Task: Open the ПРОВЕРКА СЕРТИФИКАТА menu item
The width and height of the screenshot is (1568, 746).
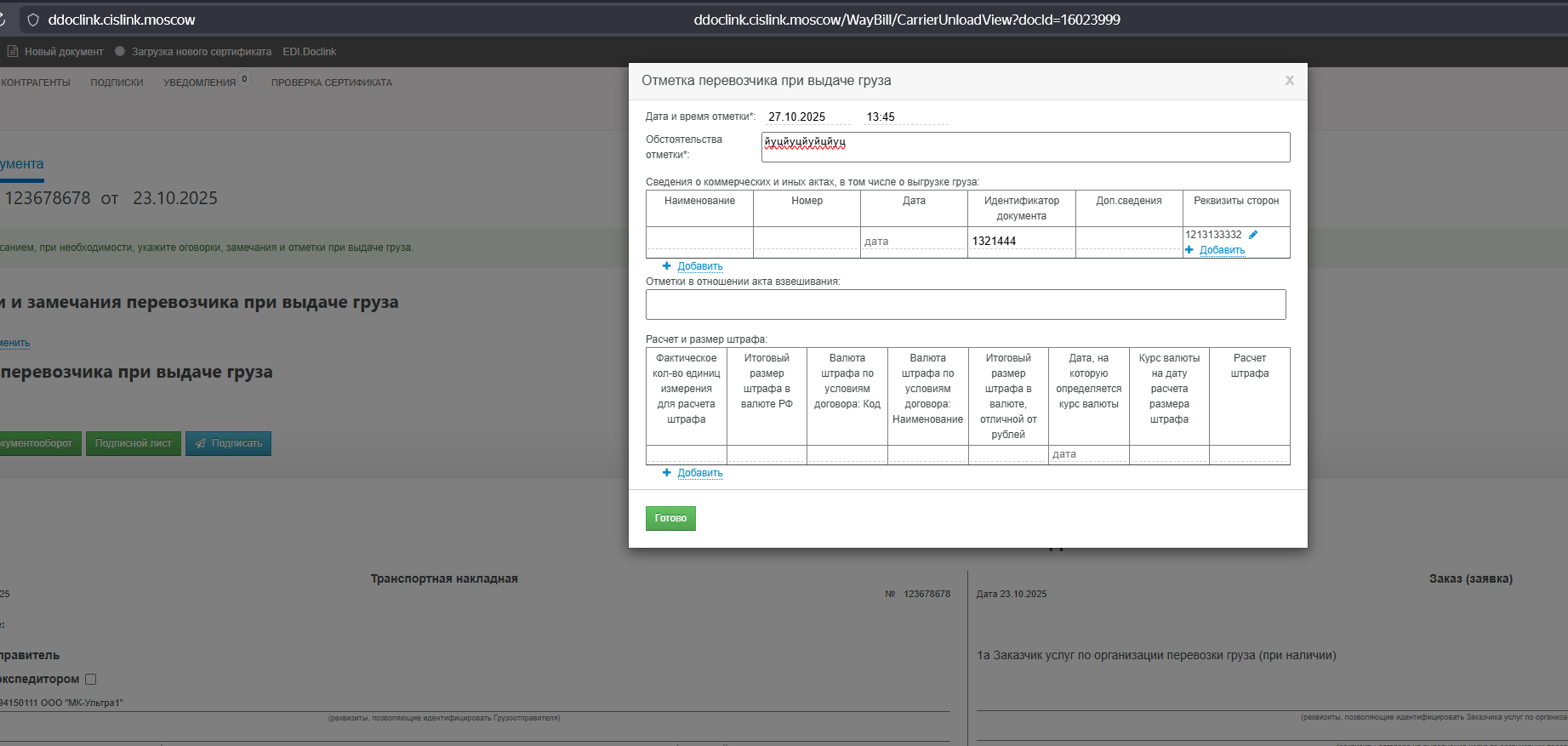Action: tap(332, 83)
